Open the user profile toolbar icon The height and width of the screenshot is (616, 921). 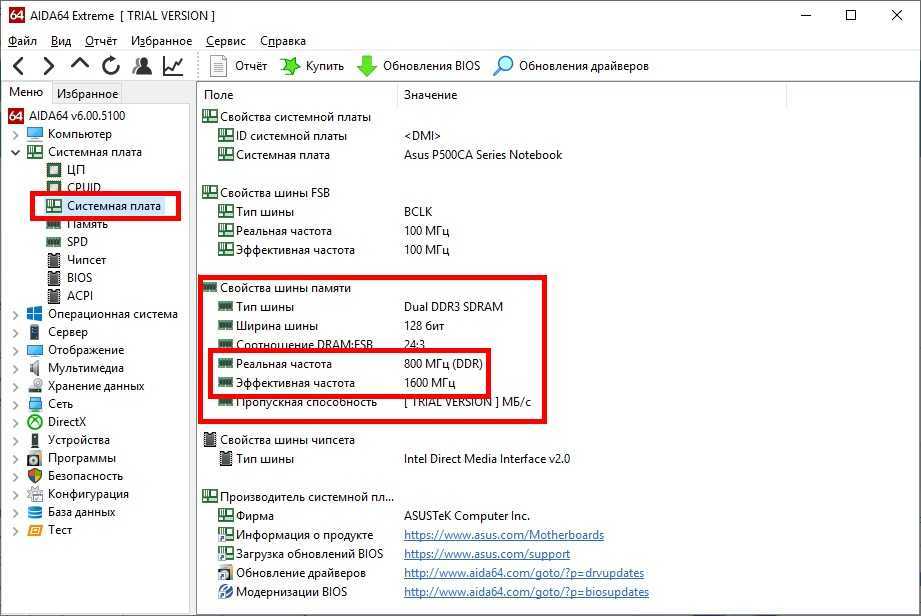[x=142, y=66]
